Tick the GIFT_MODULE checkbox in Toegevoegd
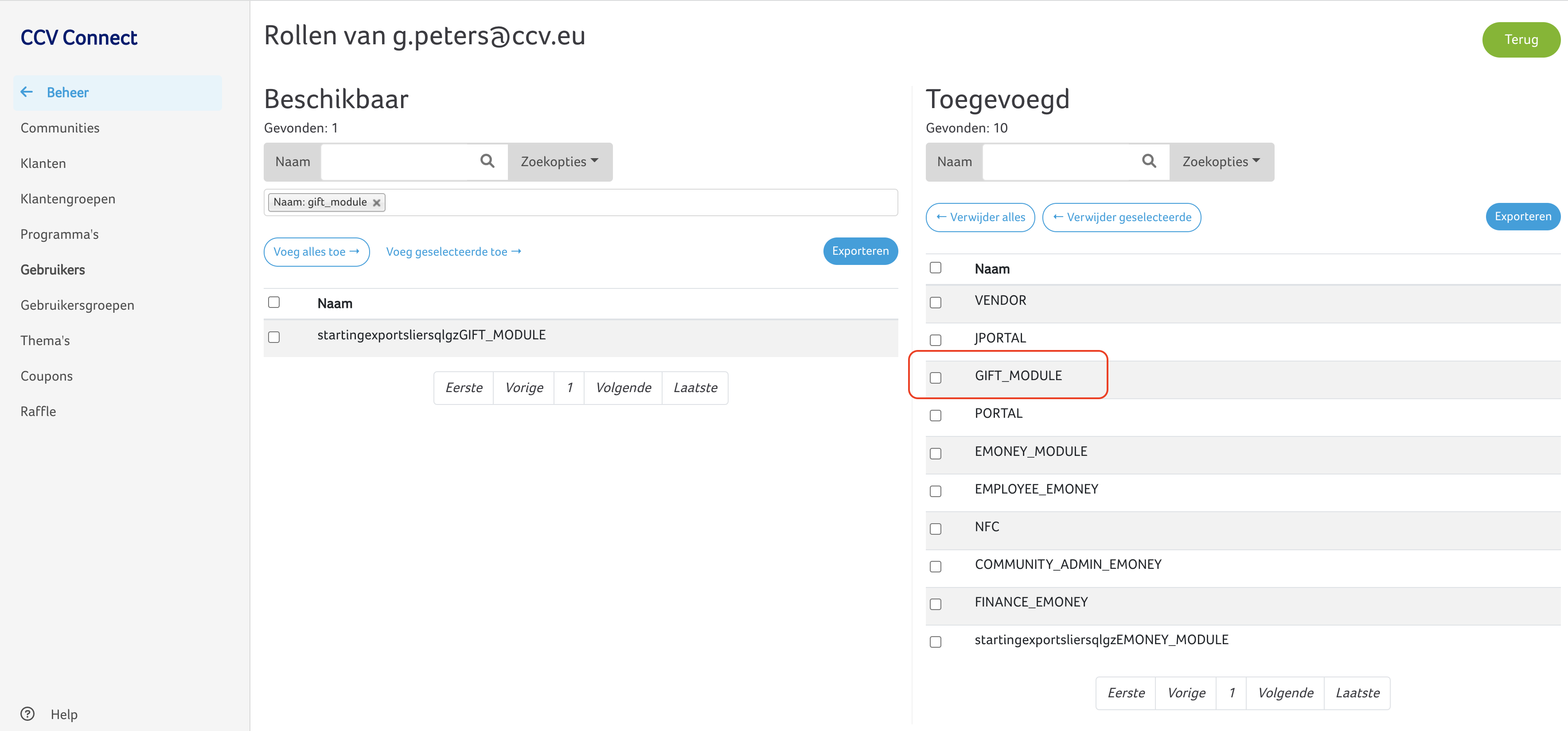1568x731 pixels. pos(936,378)
